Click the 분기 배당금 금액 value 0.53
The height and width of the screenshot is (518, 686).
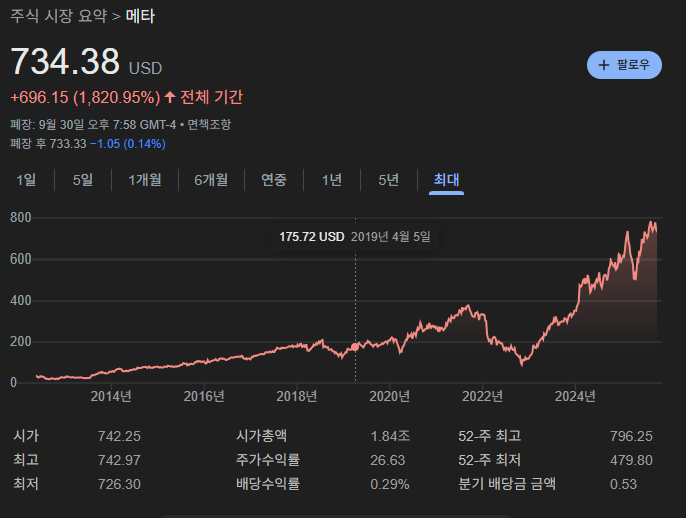[623, 484]
